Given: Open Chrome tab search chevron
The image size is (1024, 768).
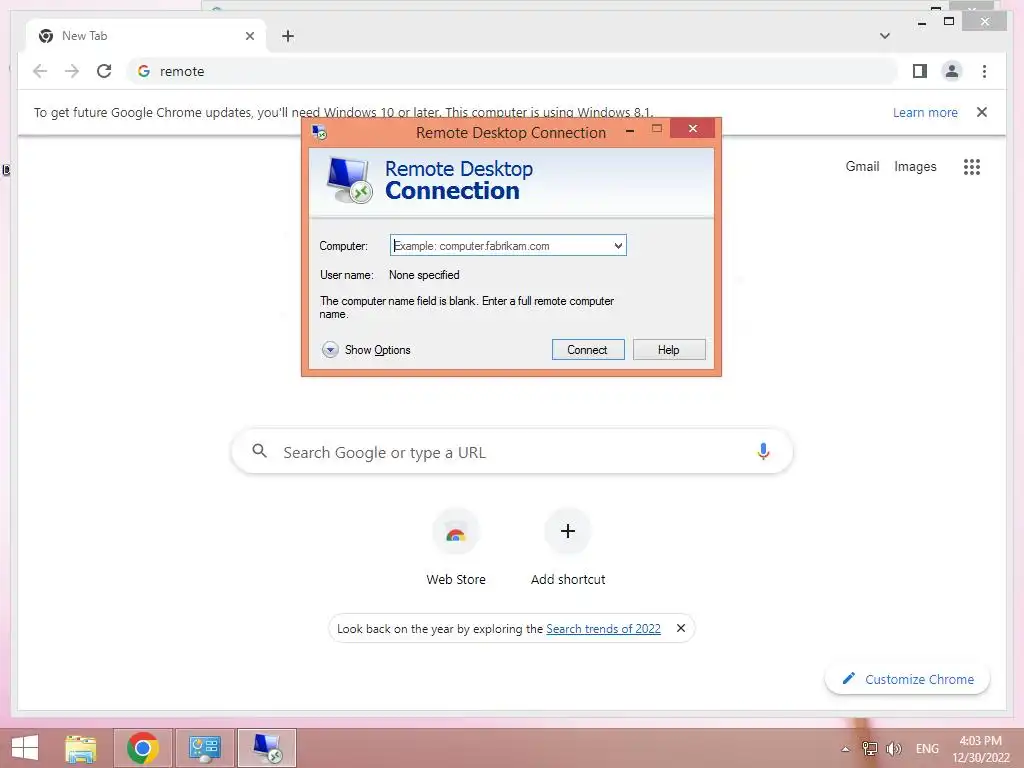Looking at the screenshot, I should (x=884, y=36).
